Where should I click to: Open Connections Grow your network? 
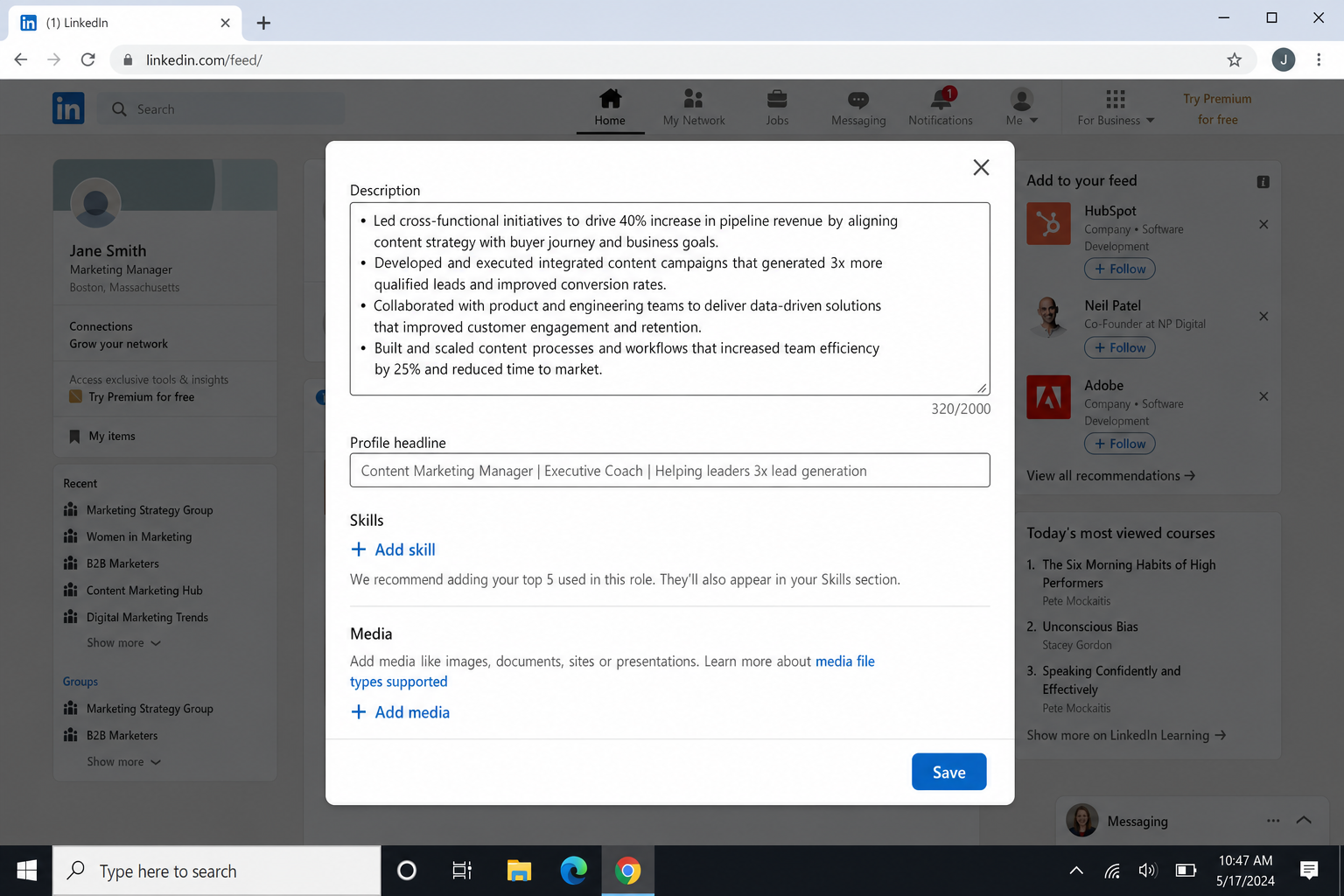coord(118,335)
